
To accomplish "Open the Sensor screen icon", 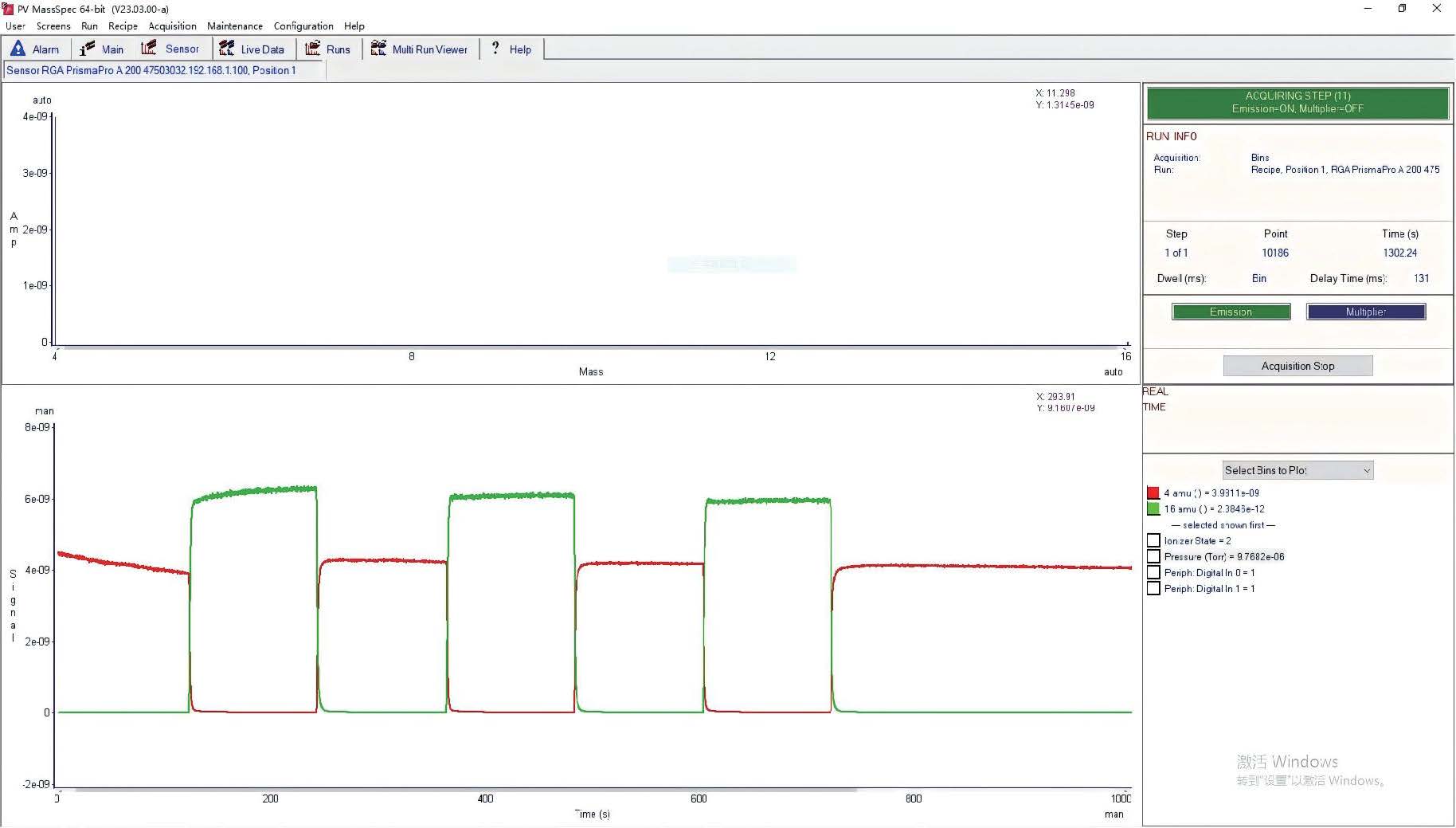I will coord(149,49).
